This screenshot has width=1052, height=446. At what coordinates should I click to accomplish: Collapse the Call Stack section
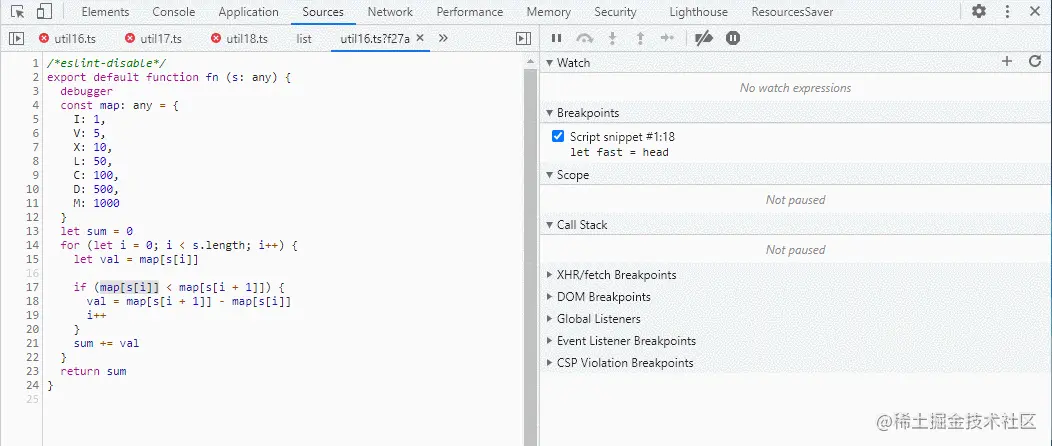pos(549,225)
